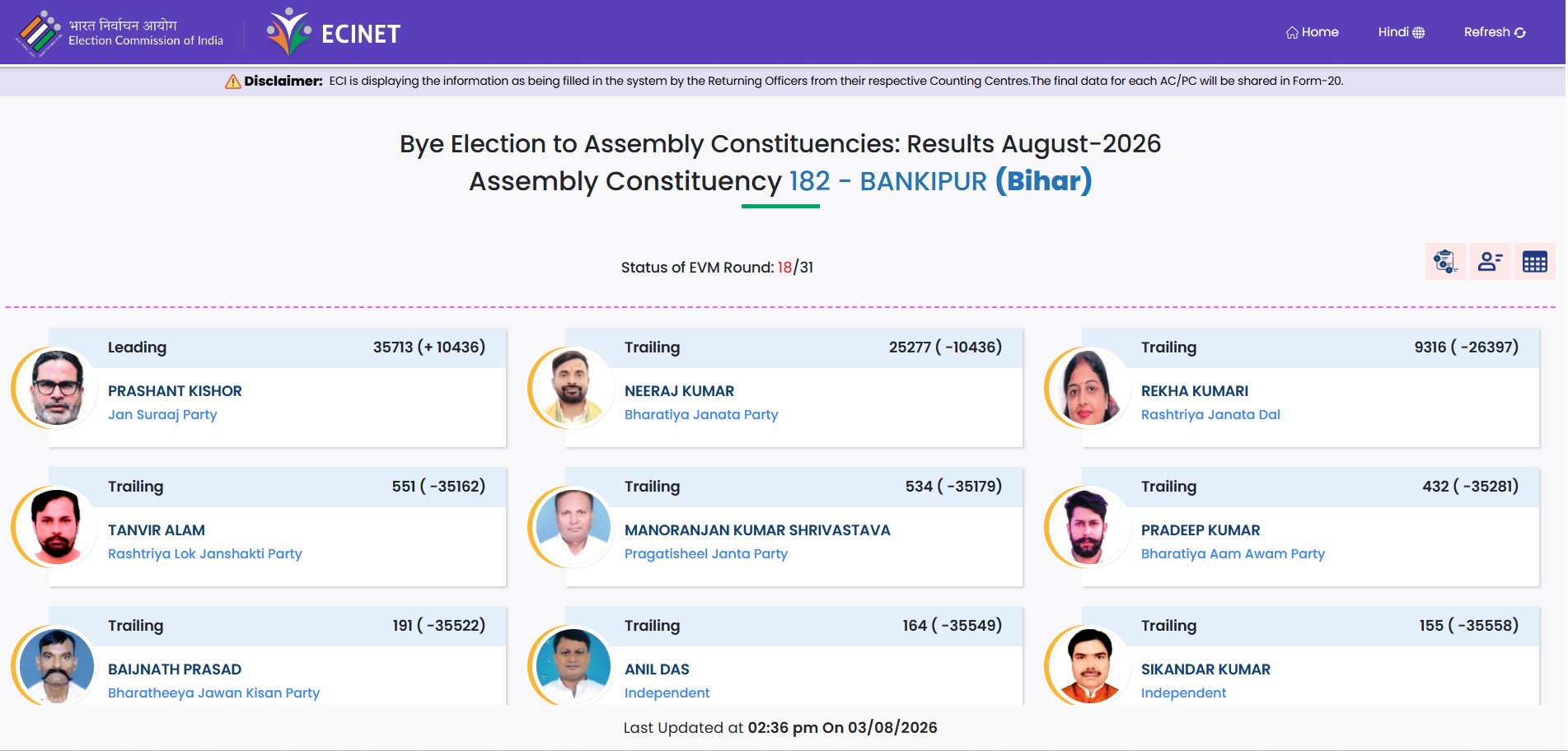This screenshot has width=1568, height=751.
Task: Click the Election Commission of India logo
Action: pos(120,33)
